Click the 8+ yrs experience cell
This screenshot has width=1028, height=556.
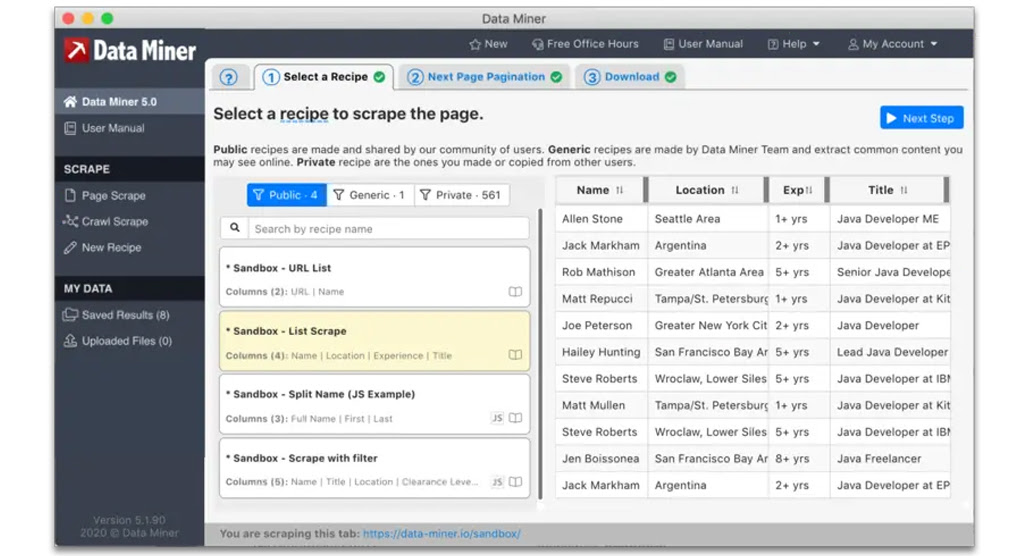click(799, 458)
